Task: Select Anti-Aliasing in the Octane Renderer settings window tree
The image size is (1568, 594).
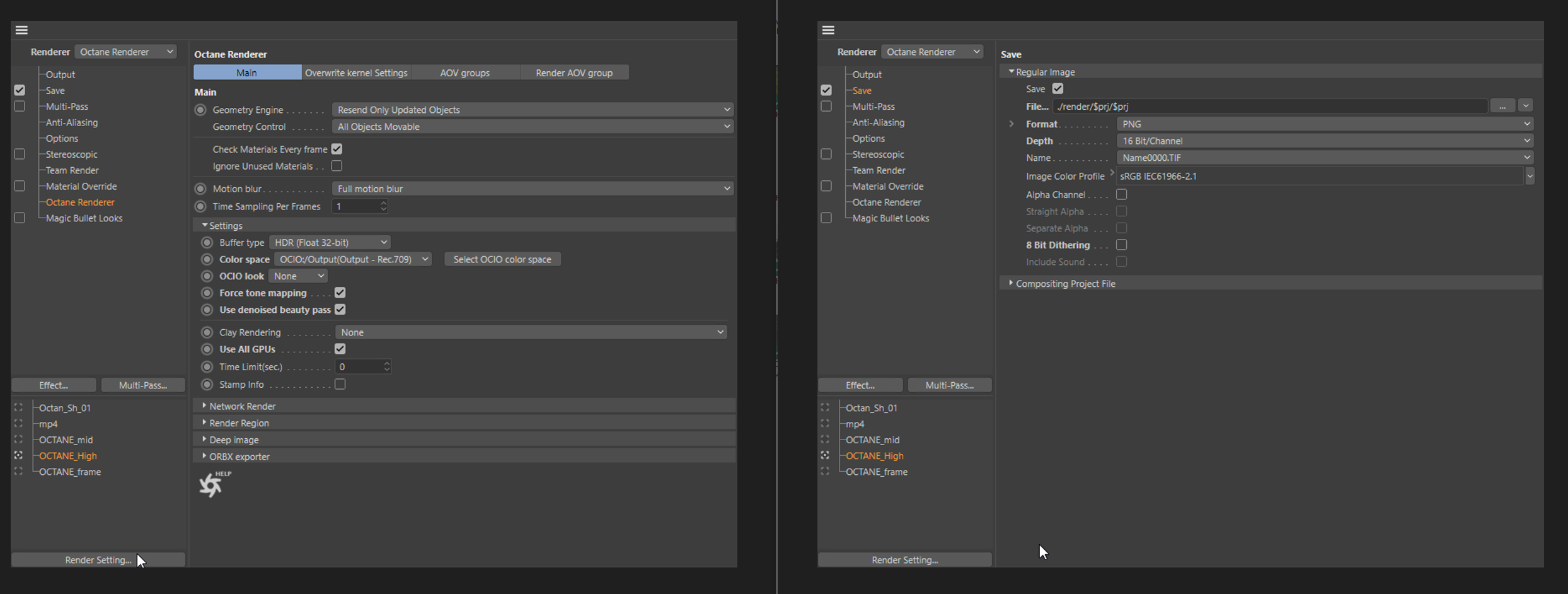Action: coord(72,122)
